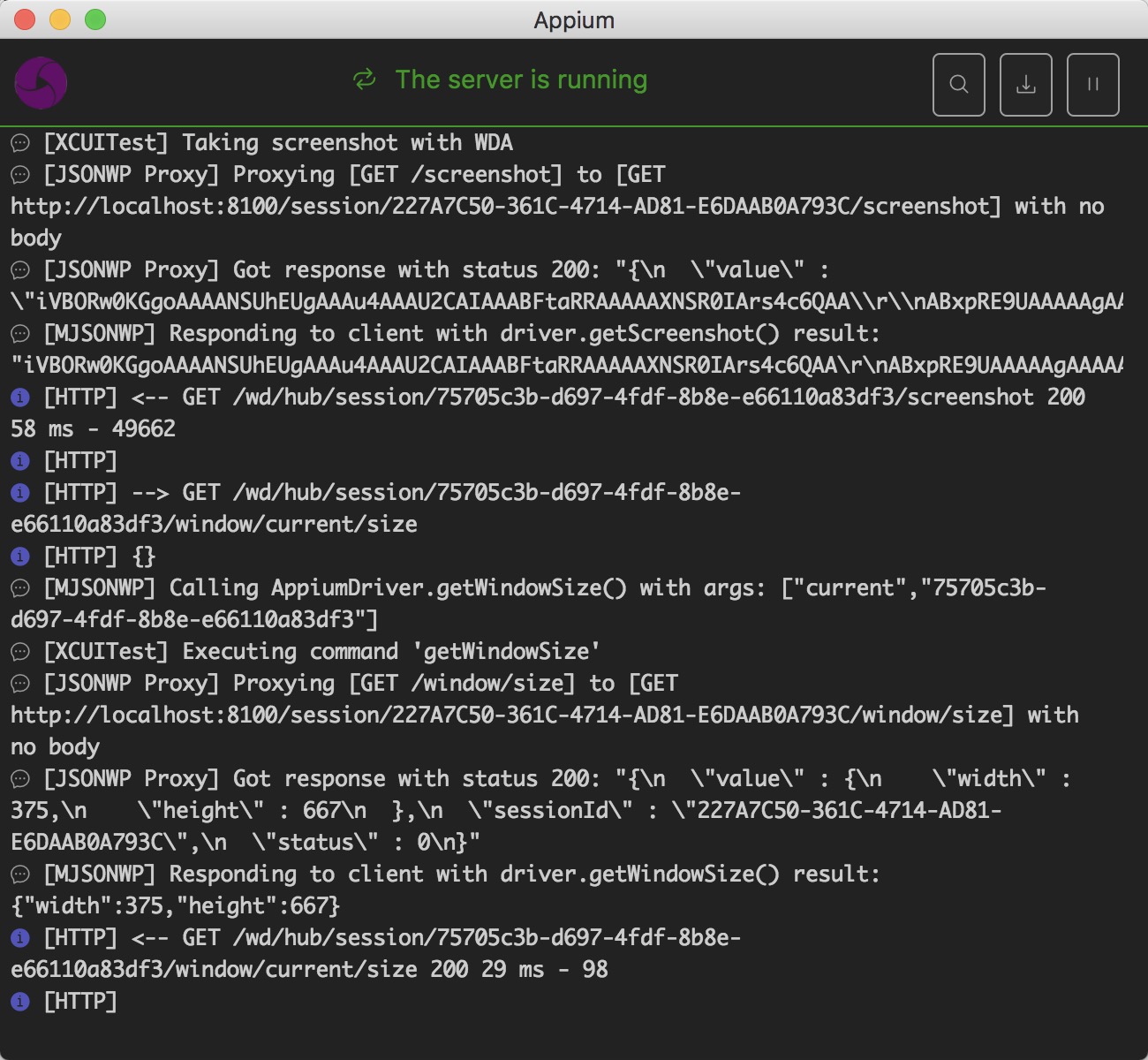Pause the server log output

click(1093, 85)
